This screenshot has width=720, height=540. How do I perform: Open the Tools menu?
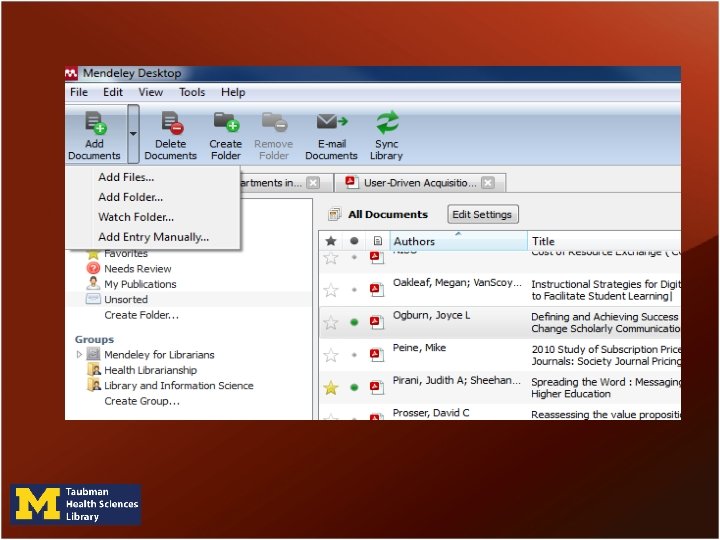pos(192,92)
